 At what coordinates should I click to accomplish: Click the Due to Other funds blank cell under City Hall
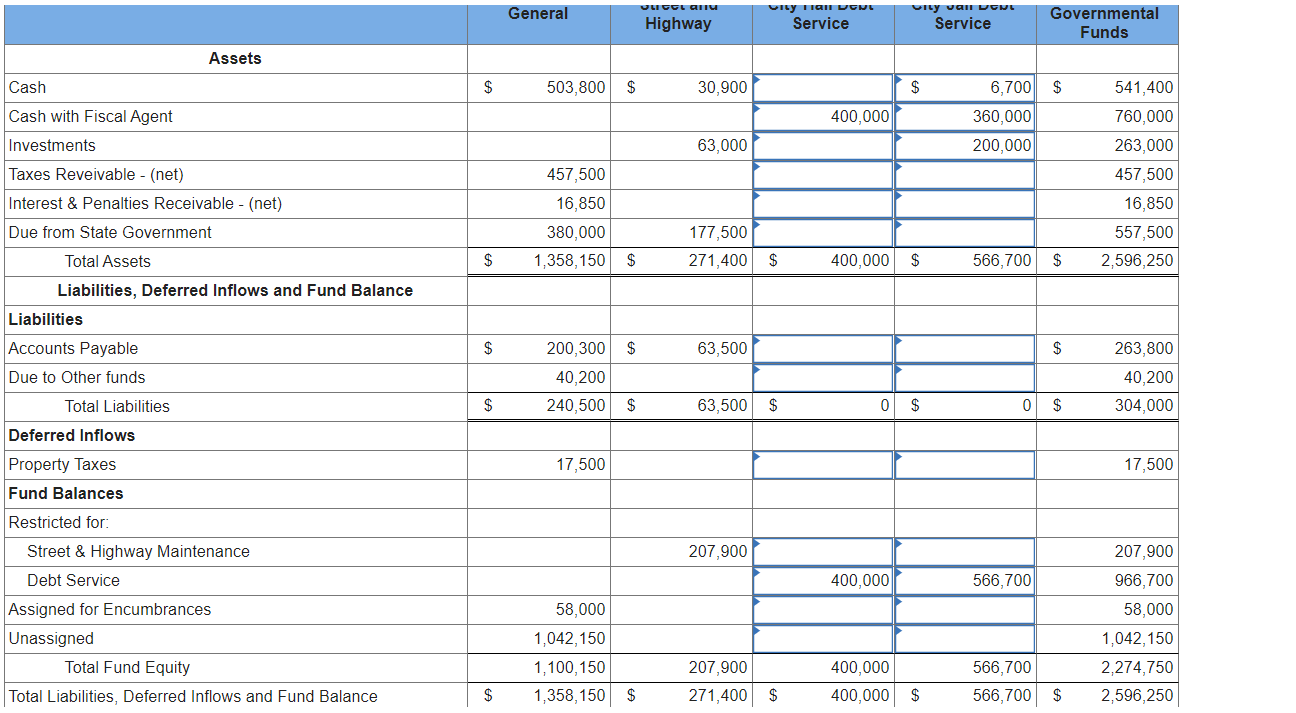click(822, 377)
